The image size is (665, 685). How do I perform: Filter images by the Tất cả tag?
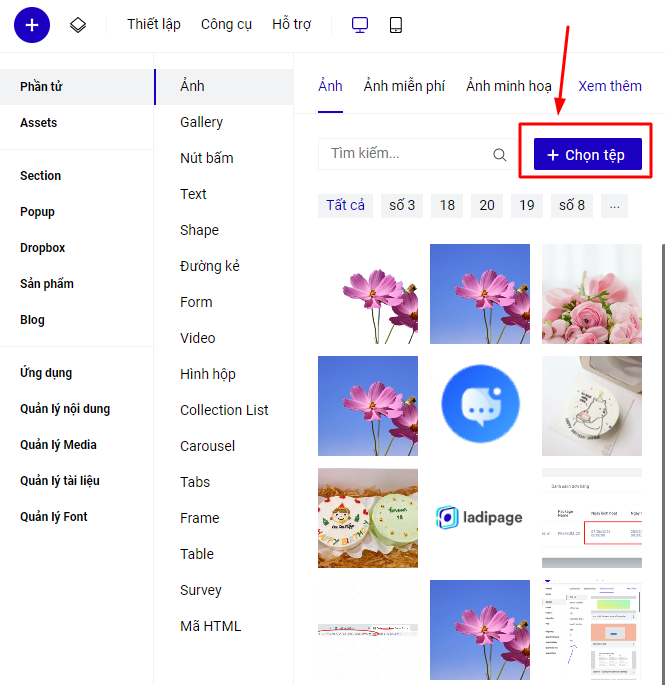[346, 206]
